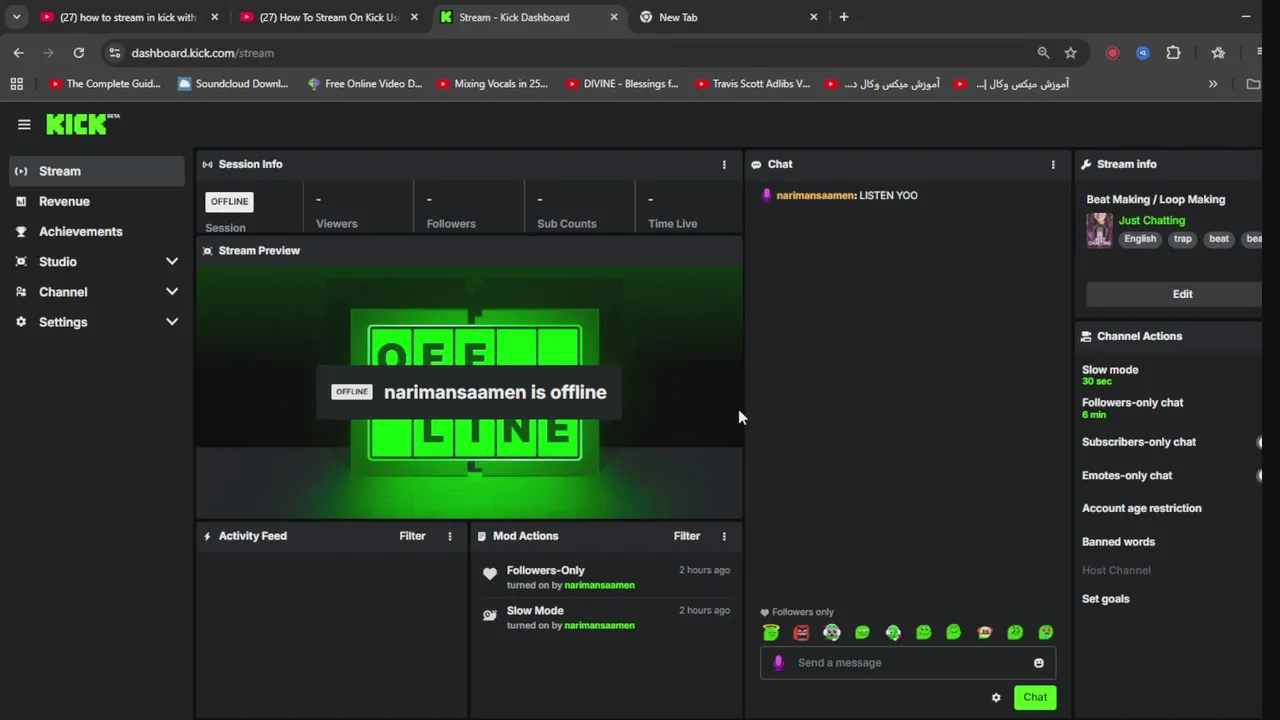
Task: Click narimansaamen username in chat message
Action: coord(815,195)
